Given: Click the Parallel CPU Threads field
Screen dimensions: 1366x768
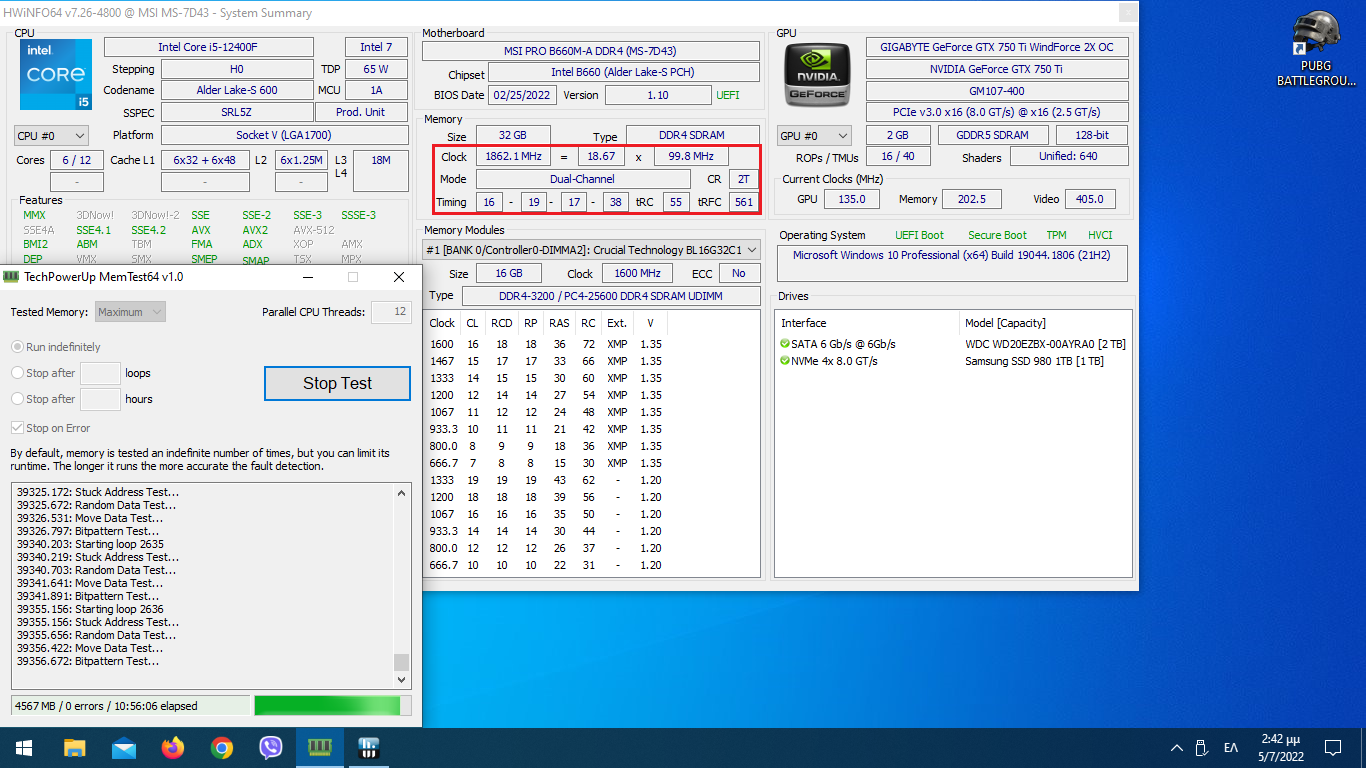Looking at the screenshot, I should (x=391, y=312).
